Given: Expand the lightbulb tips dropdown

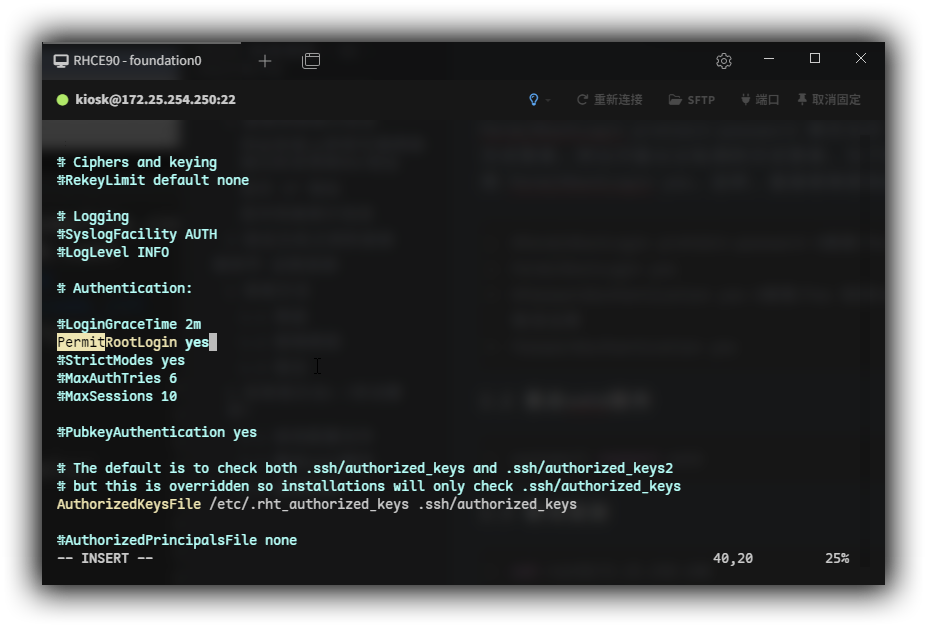Looking at the screenshot, I should [x=539, y=100].
